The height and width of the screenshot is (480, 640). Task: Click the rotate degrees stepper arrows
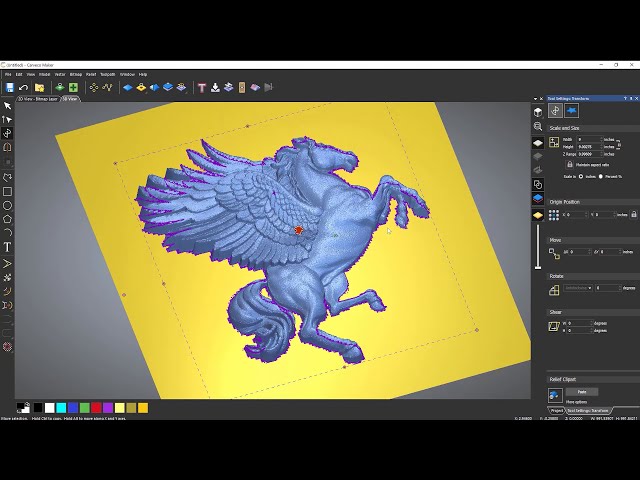point(620,288)
